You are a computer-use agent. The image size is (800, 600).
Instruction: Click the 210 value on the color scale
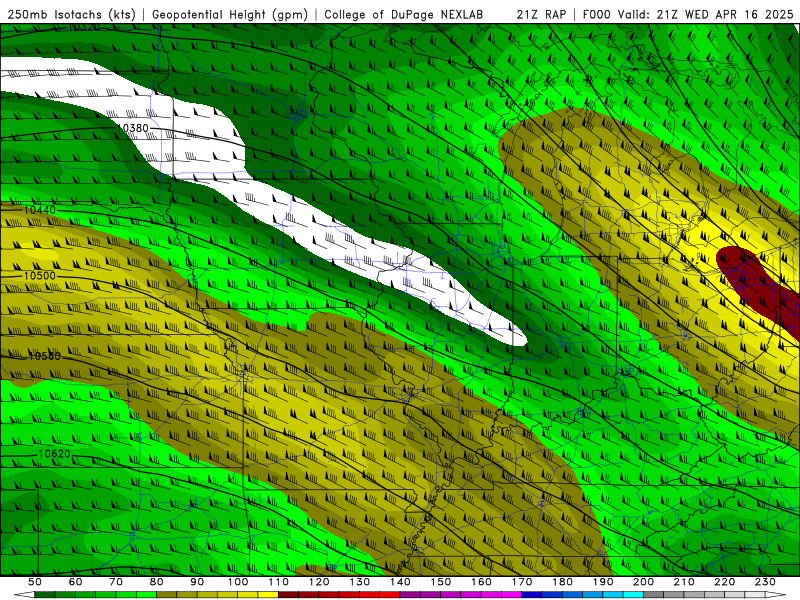684,582
